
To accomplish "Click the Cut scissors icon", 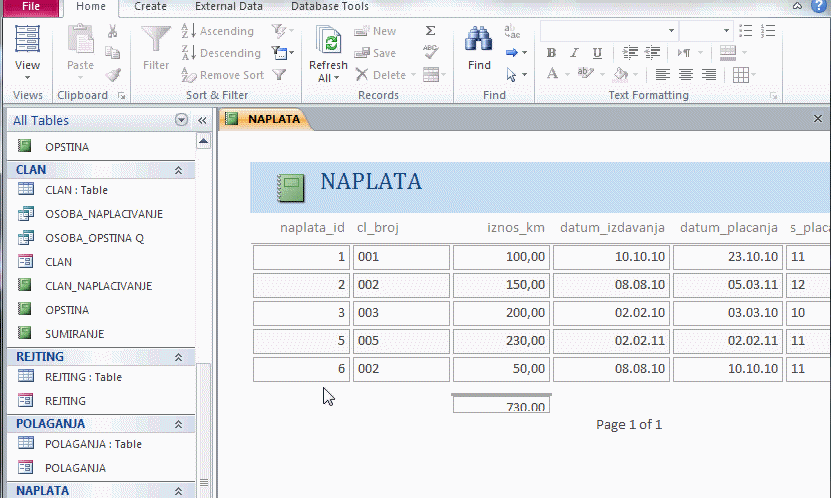I will click(112, 31).
